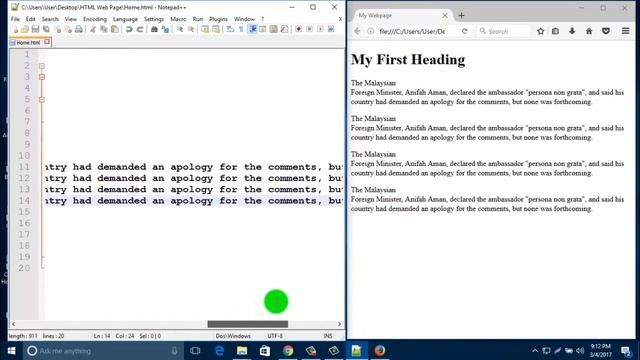This screenshot has height=360, width=640.
Task: Open the View menu
Action: [71, 19]
